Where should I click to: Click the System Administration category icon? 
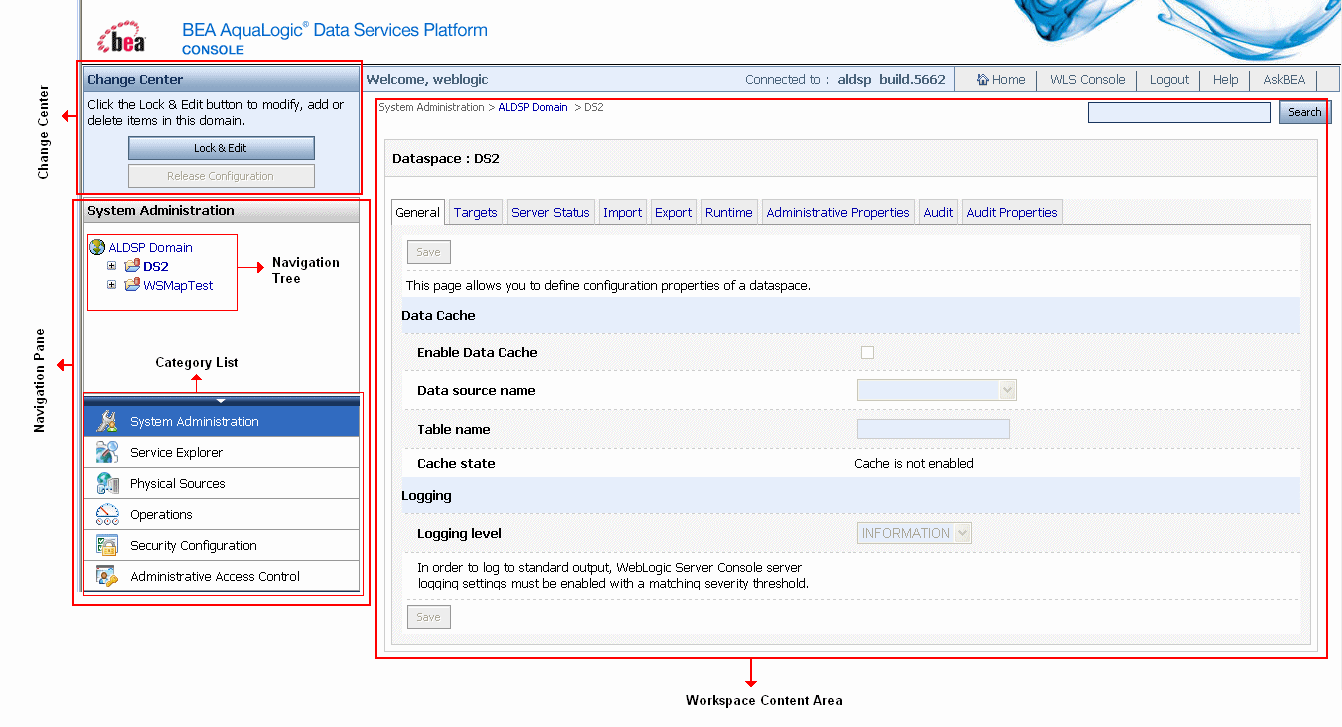tap(107, 422)
